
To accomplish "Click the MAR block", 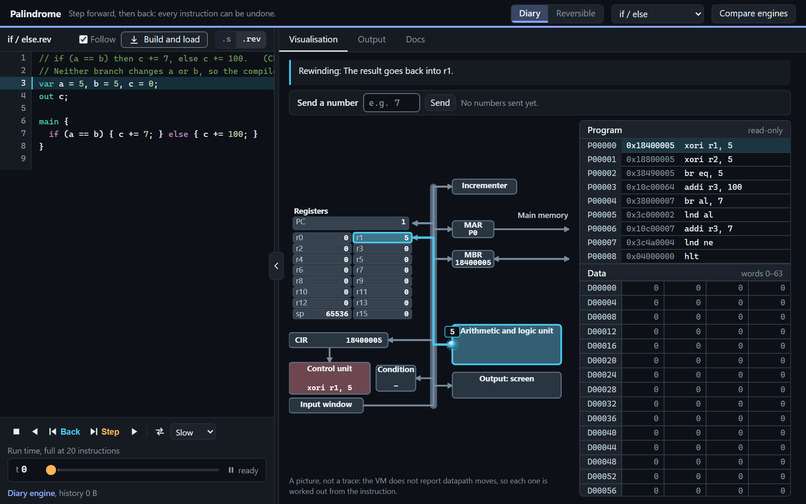I will [x=473, y=229].
